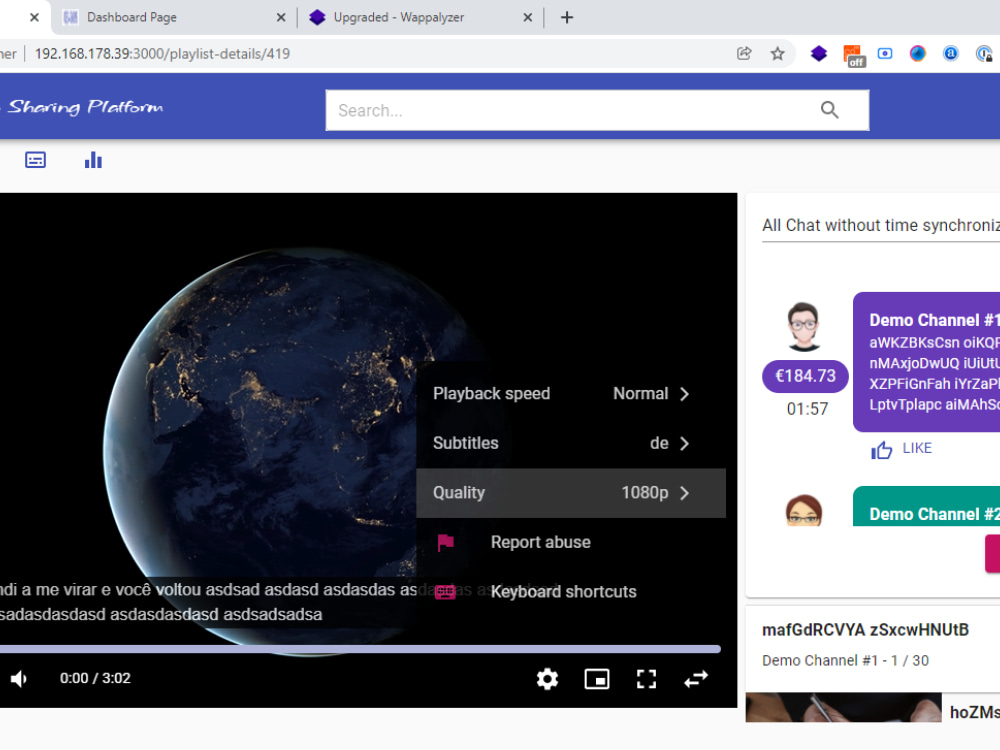Click the 01:57 chat timestamp
1000x750 pixels.
tap(807, 409)
